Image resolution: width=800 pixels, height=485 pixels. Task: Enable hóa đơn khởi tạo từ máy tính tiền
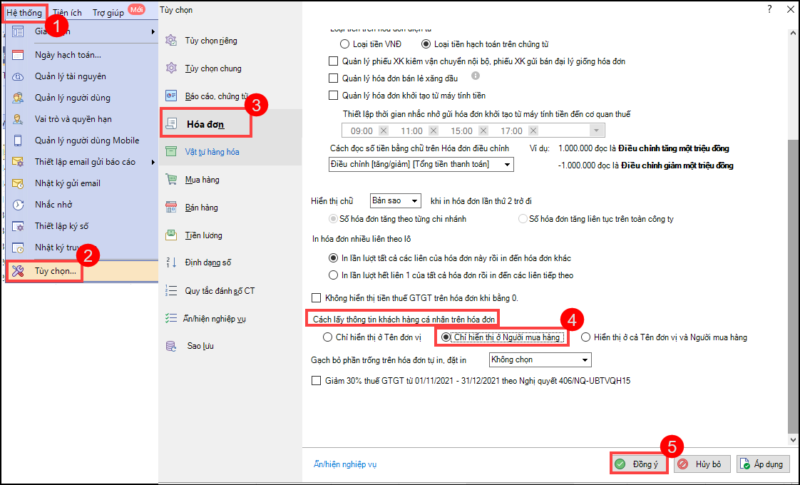pyautogui.click(x=333, y=95)
